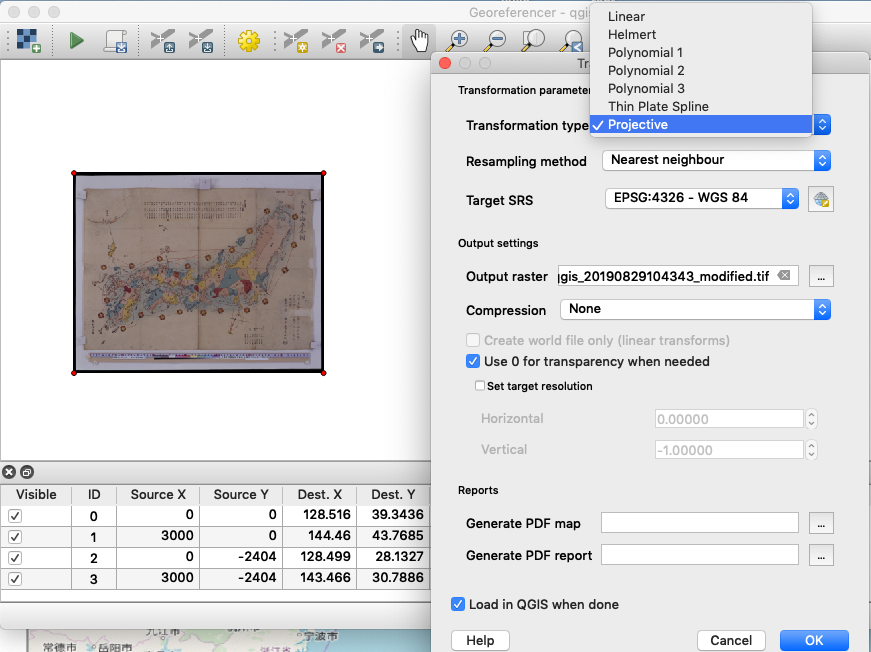871x652 pixels.
Task: Uncheck Use 0 for transparency when needed
Action: (x=473, y=362)
